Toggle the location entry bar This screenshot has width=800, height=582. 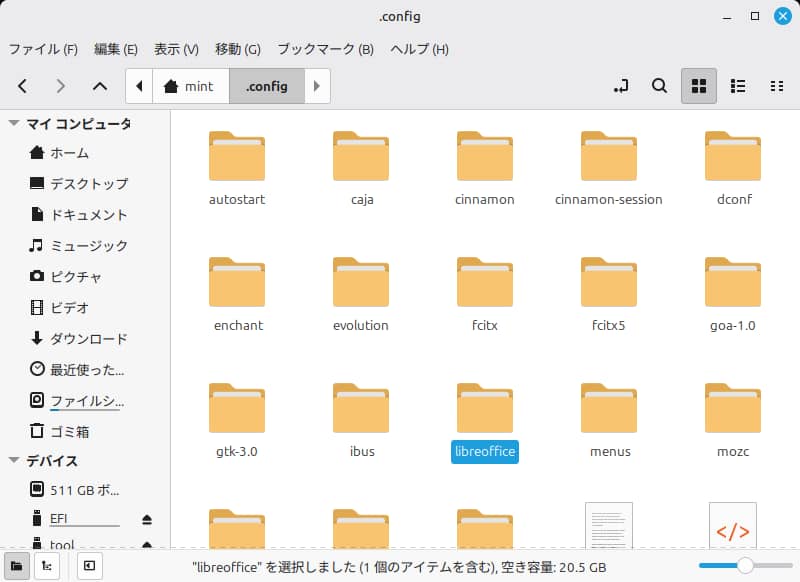(620, 86)
